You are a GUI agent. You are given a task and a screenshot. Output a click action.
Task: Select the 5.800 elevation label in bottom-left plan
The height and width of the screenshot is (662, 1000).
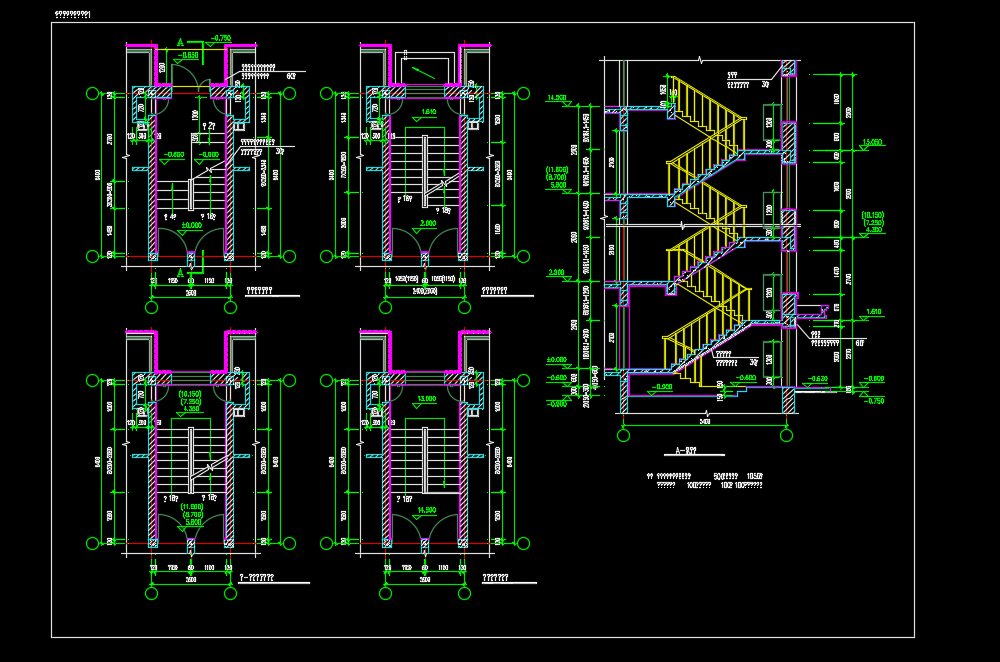(191, 521)
